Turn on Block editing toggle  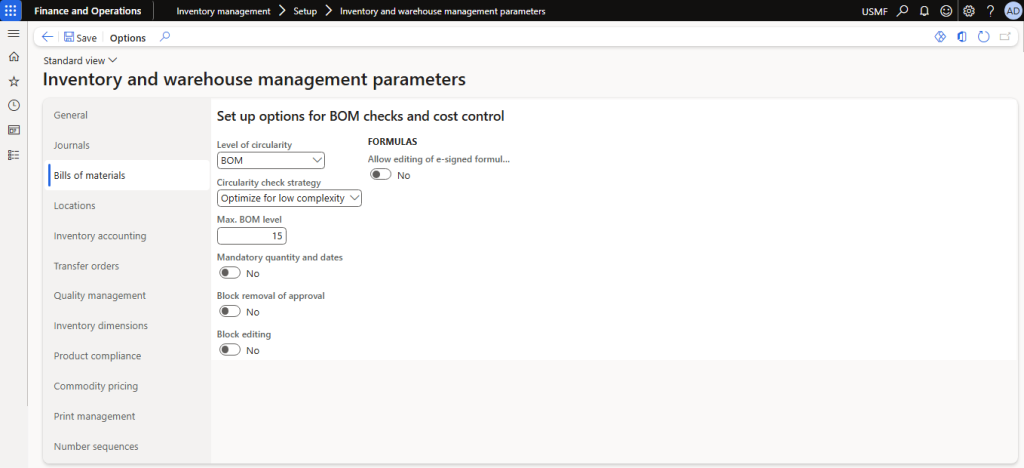(x=229, y=350)
